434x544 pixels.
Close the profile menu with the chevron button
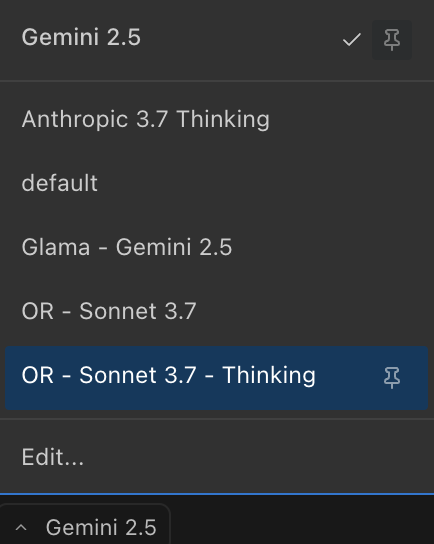21,528
